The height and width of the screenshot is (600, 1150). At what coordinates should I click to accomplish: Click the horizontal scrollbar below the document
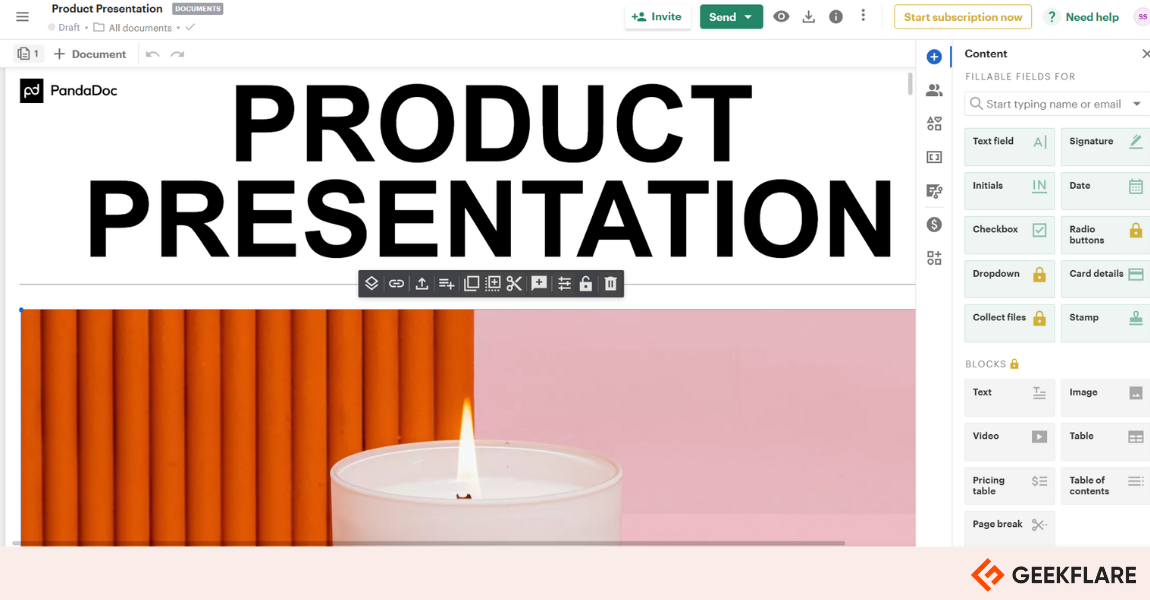coord(430,543)
